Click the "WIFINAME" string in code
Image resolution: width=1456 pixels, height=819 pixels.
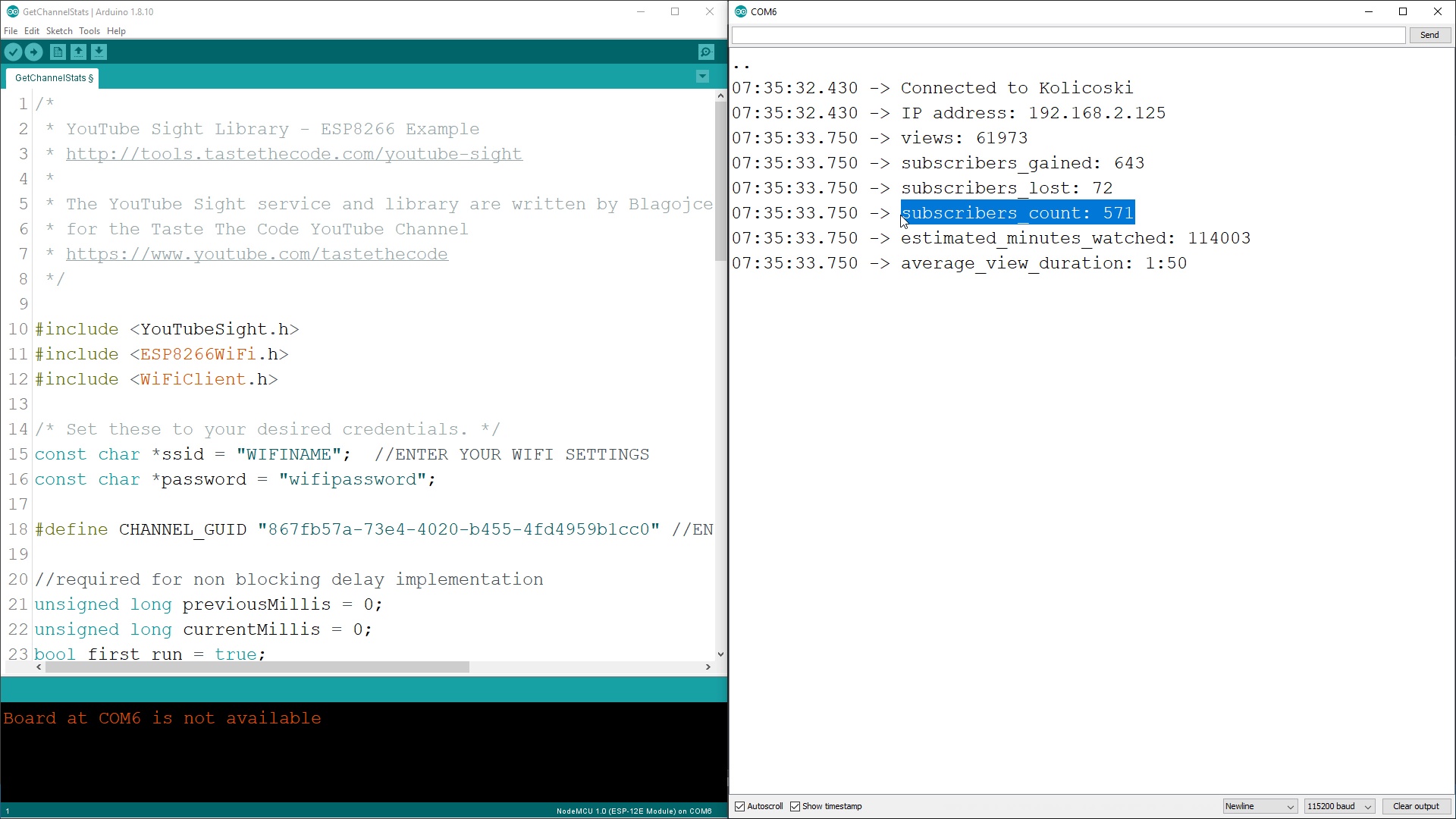pyautogui.click(x=289, y=454)
